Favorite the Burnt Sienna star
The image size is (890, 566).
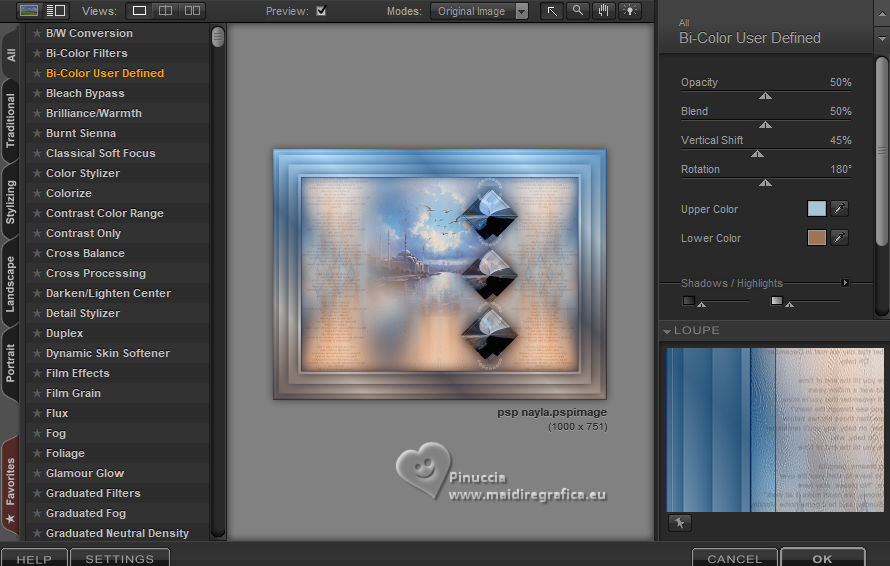pos(37,133)
